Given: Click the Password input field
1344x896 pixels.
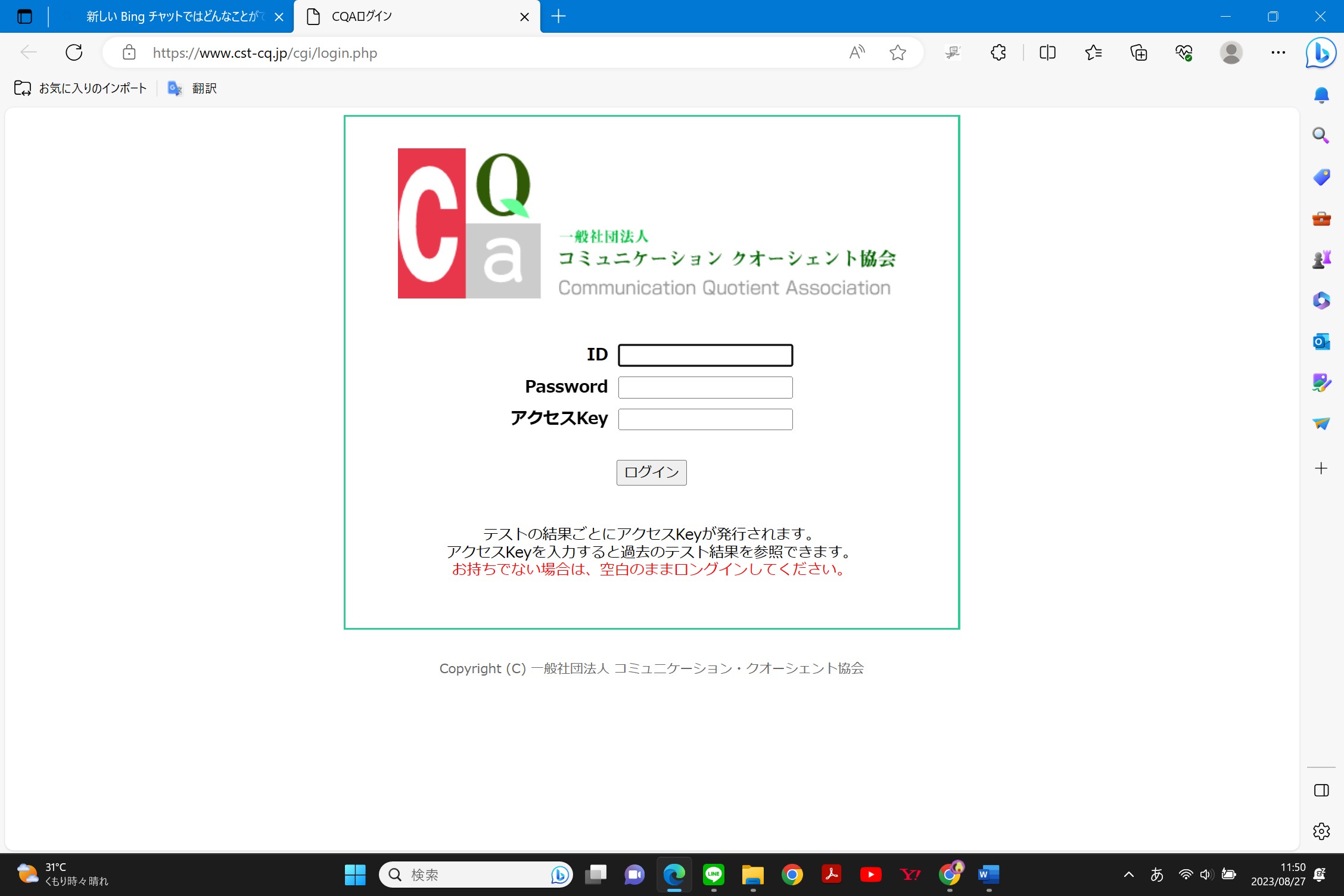Looking at the screenshot, I should [x=705, y=387].
